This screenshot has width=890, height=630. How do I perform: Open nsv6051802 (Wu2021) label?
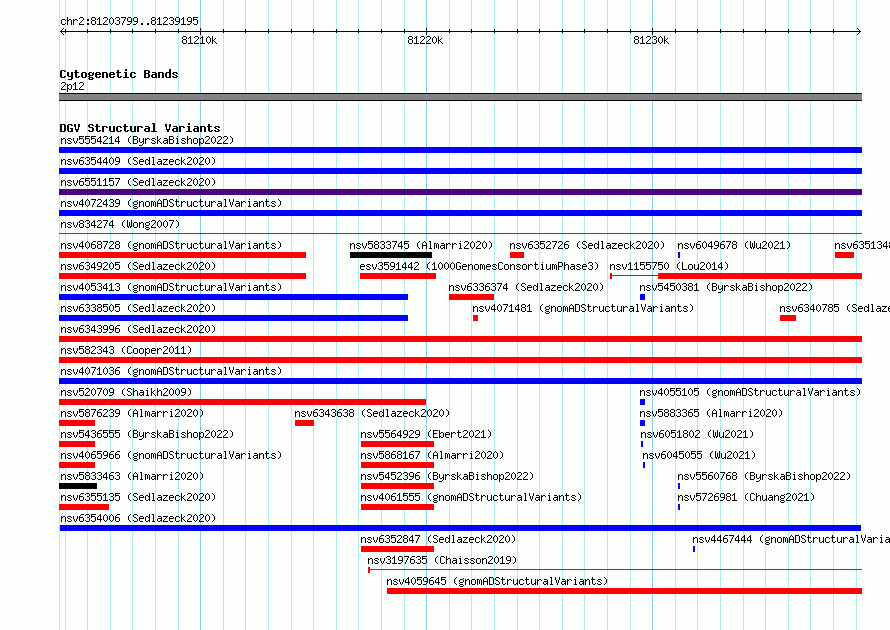pos(697,434)
